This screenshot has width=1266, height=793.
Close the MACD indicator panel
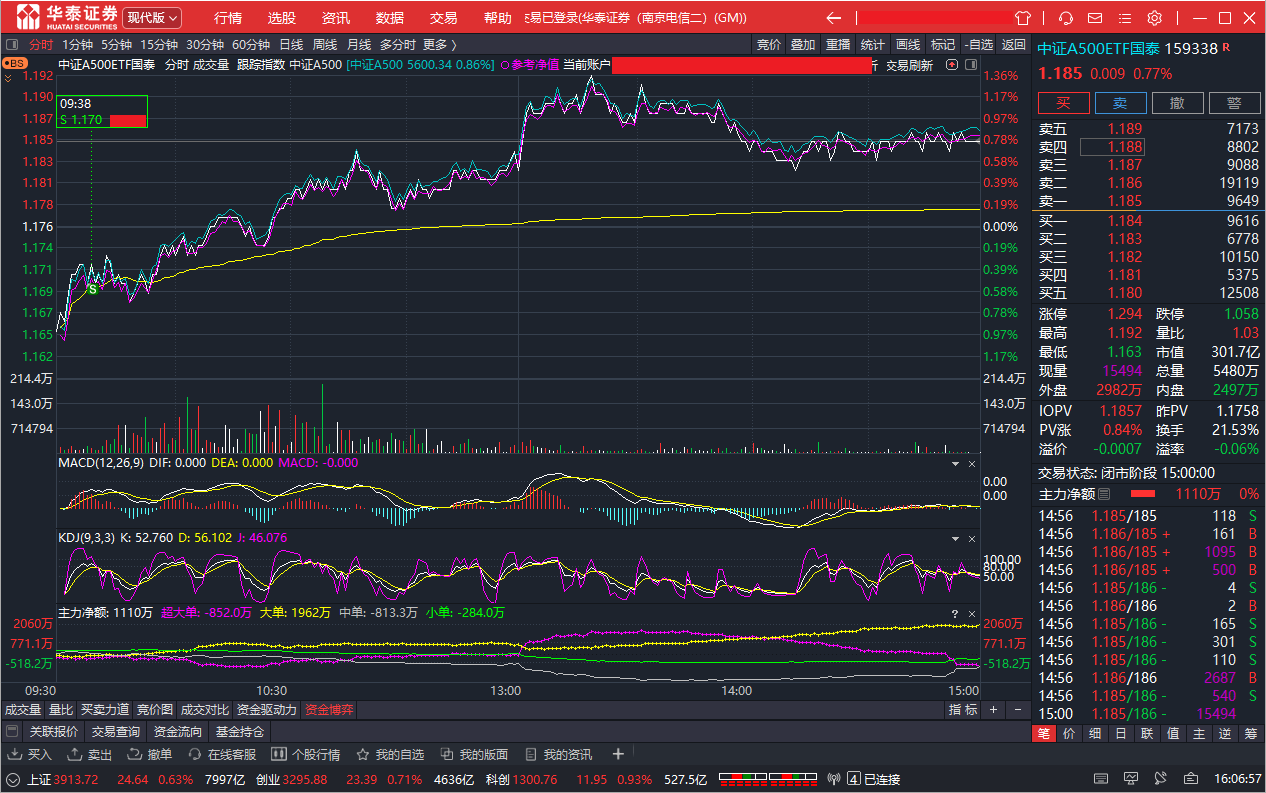point(971,464)
